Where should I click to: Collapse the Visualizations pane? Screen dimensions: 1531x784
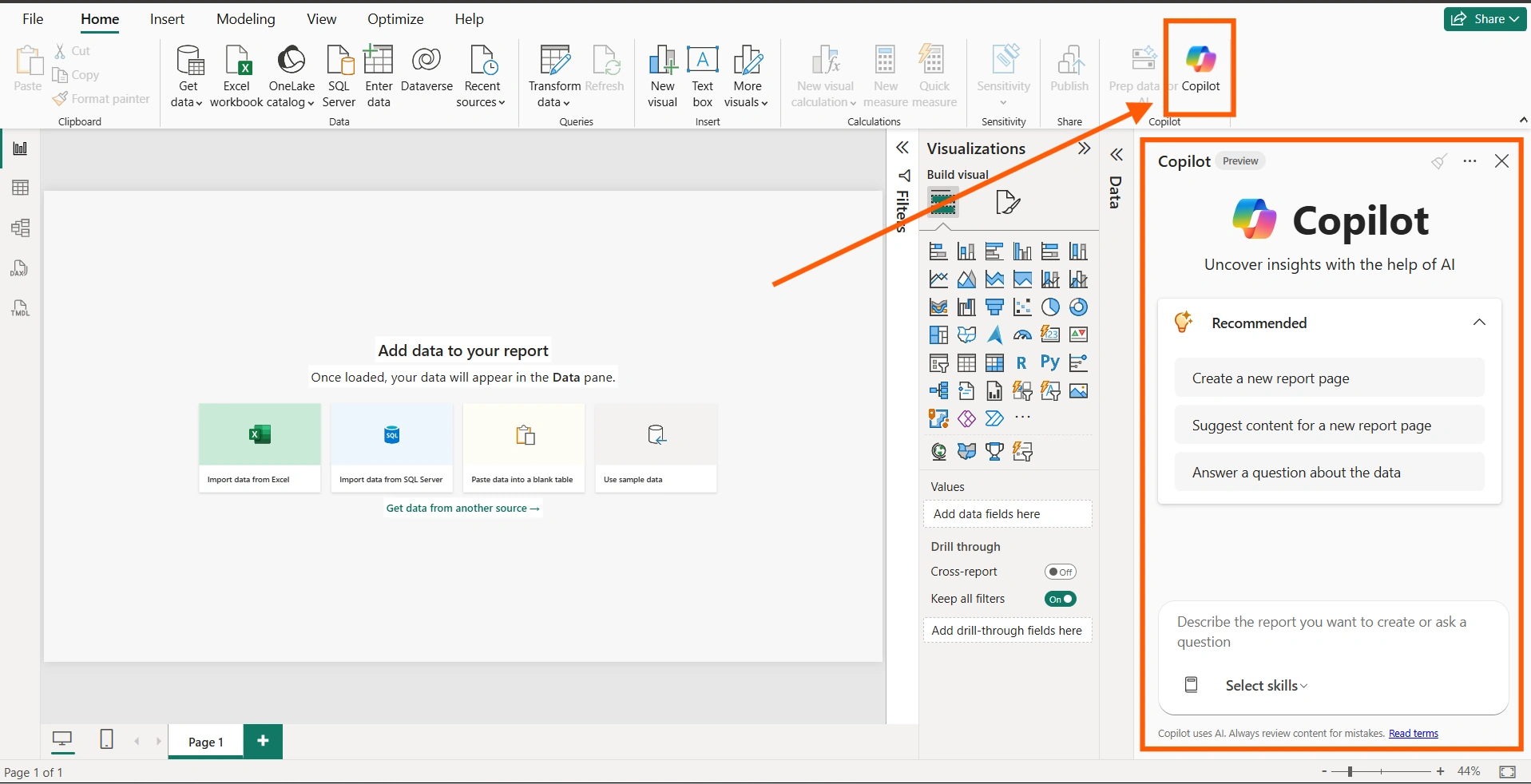pos(1084,148)
